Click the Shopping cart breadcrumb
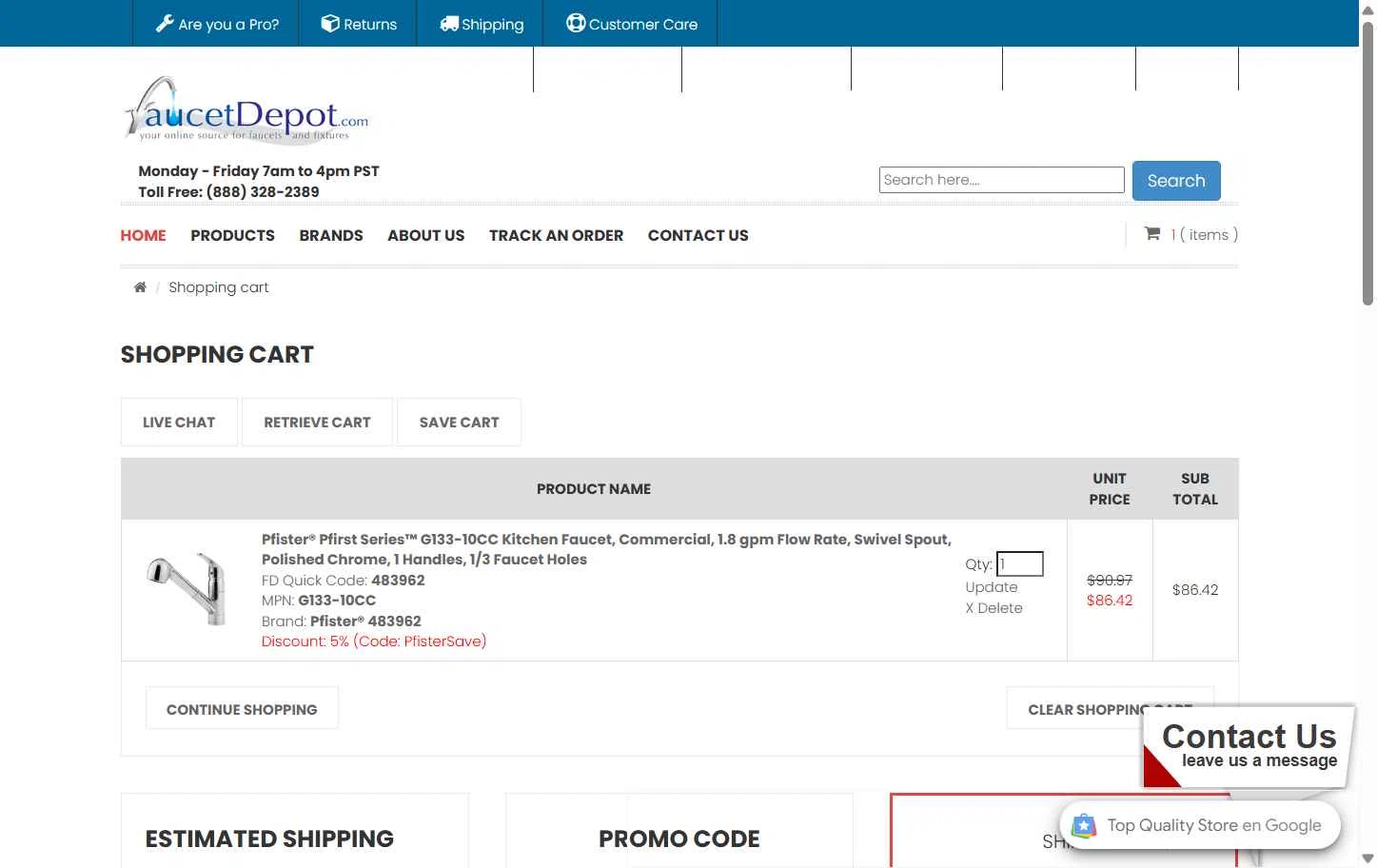The image size is (1377, 868). [219, 287]
